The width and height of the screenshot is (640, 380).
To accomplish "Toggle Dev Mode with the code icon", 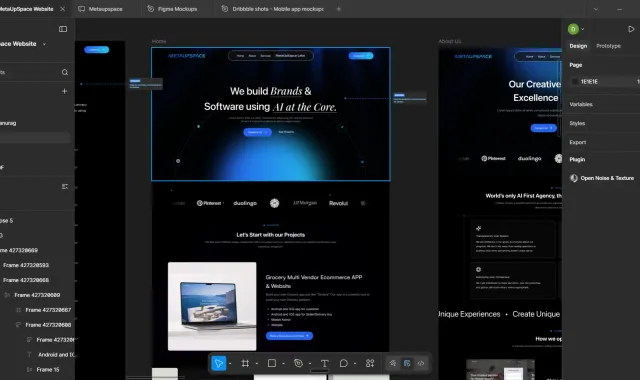I will (421, 363).
